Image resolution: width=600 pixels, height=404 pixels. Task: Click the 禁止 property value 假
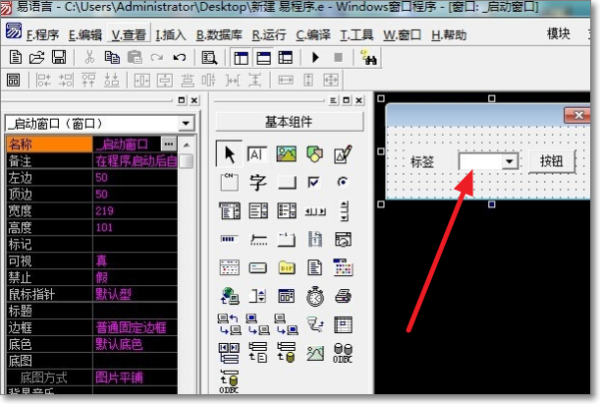[x=101, y=278]
